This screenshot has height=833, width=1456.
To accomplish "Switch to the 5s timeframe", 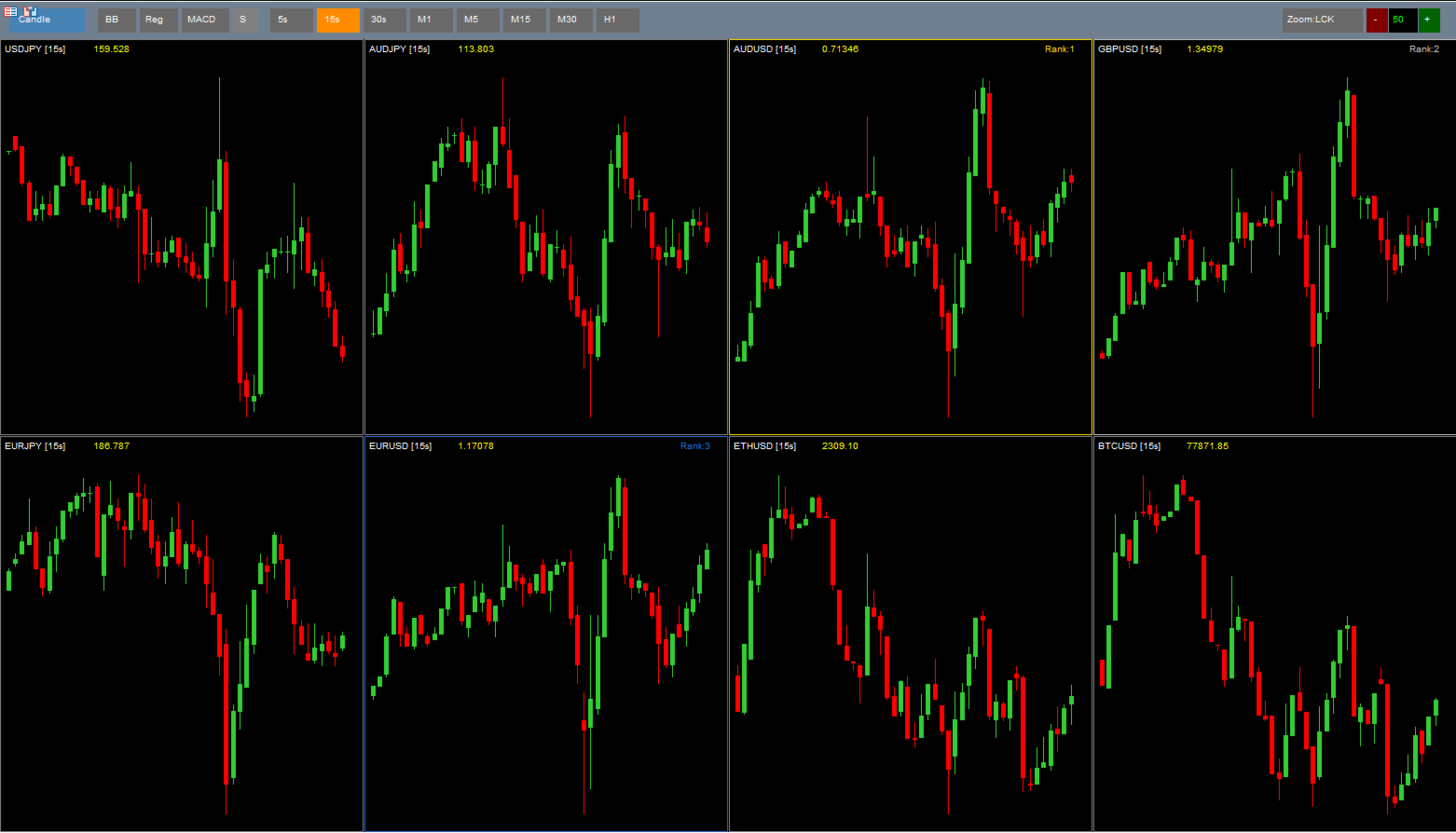I will [x=292, y=20].
